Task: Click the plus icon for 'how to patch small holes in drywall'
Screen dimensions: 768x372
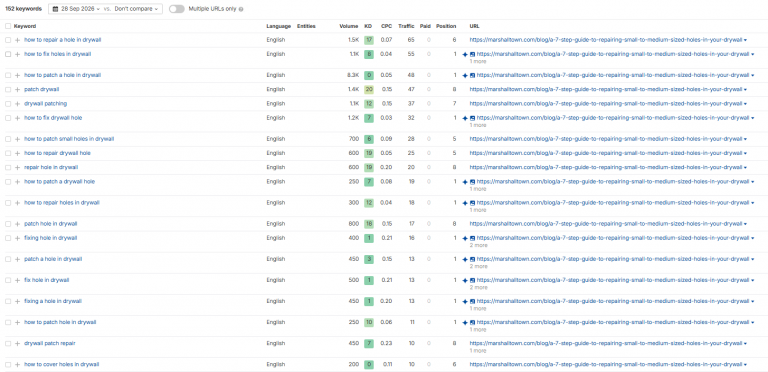Action: pyautogui.click(x=18, y=139)
